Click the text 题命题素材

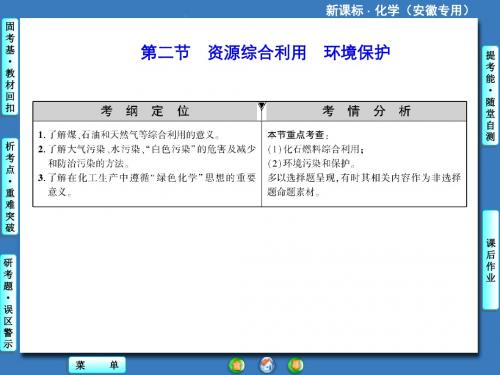(x=293, y=192)
